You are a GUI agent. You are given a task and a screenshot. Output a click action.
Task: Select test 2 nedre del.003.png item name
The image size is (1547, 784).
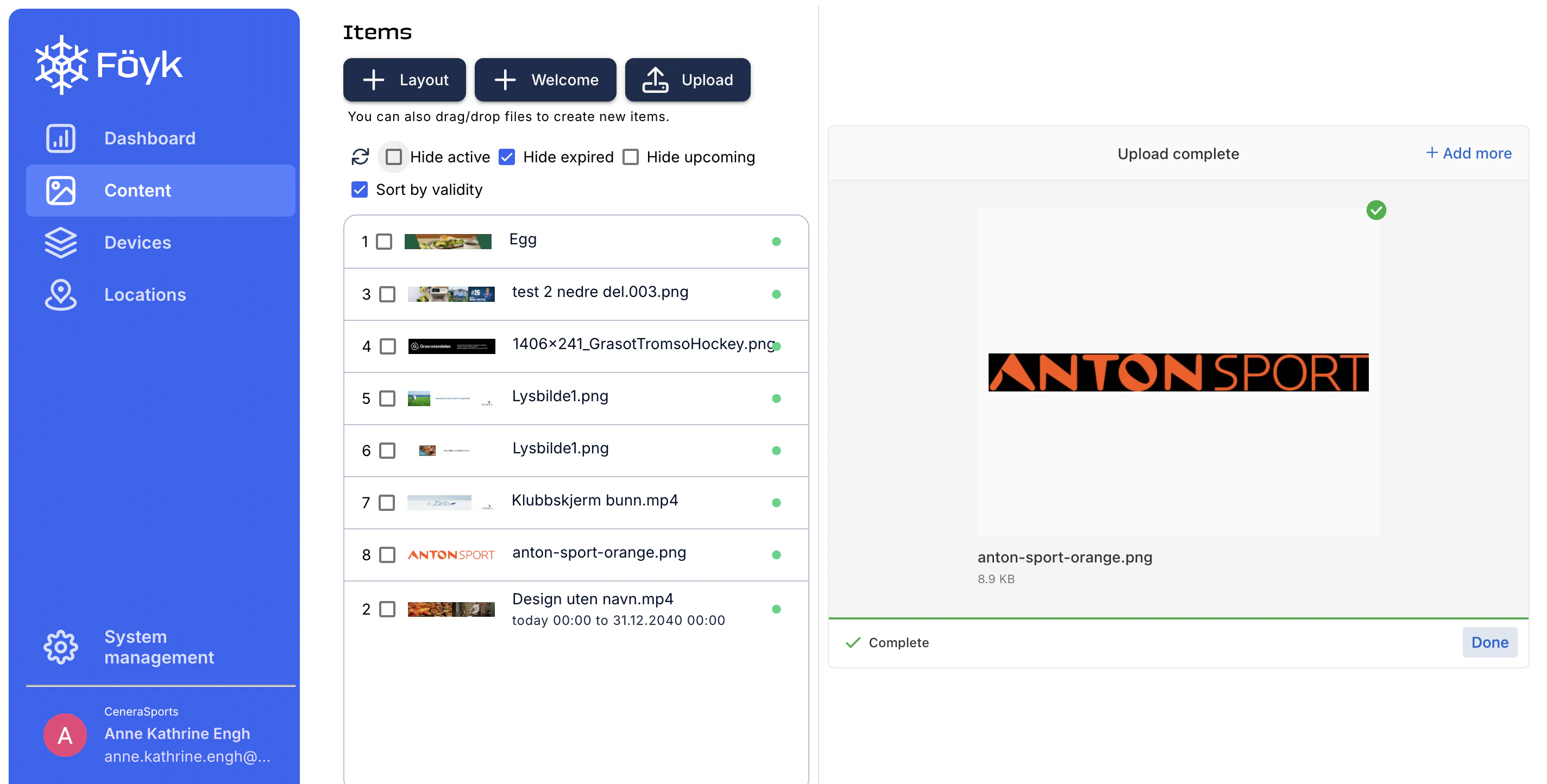click(x=600, y=292)
